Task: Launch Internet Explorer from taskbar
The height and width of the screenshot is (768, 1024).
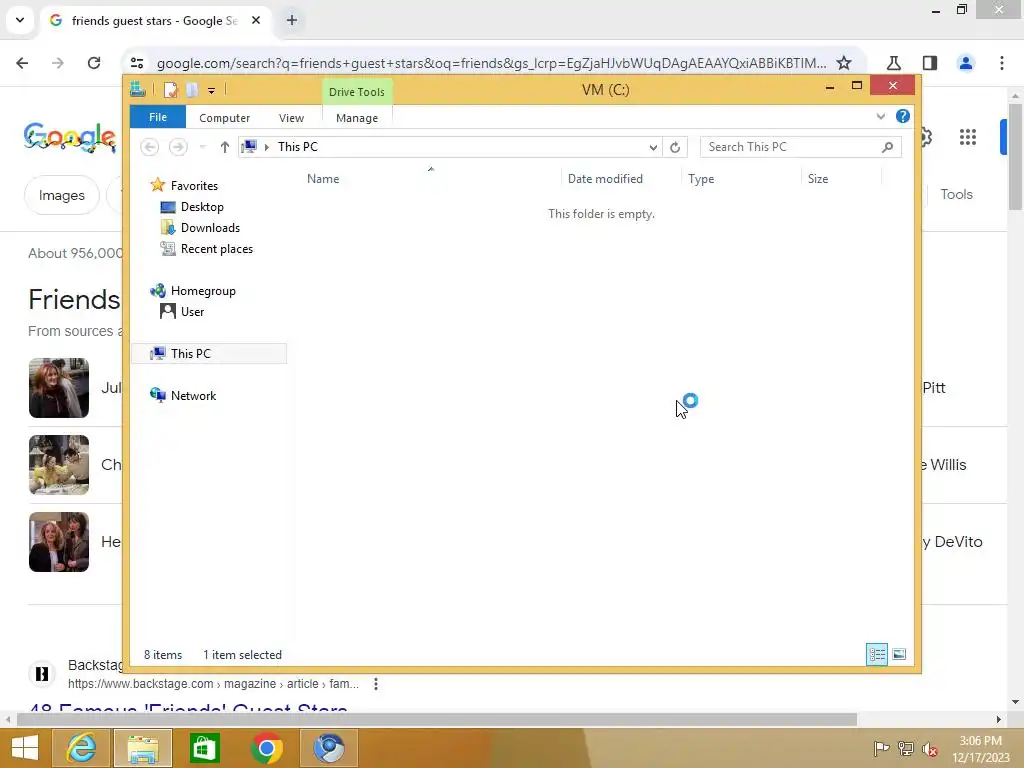Action: 82,748
